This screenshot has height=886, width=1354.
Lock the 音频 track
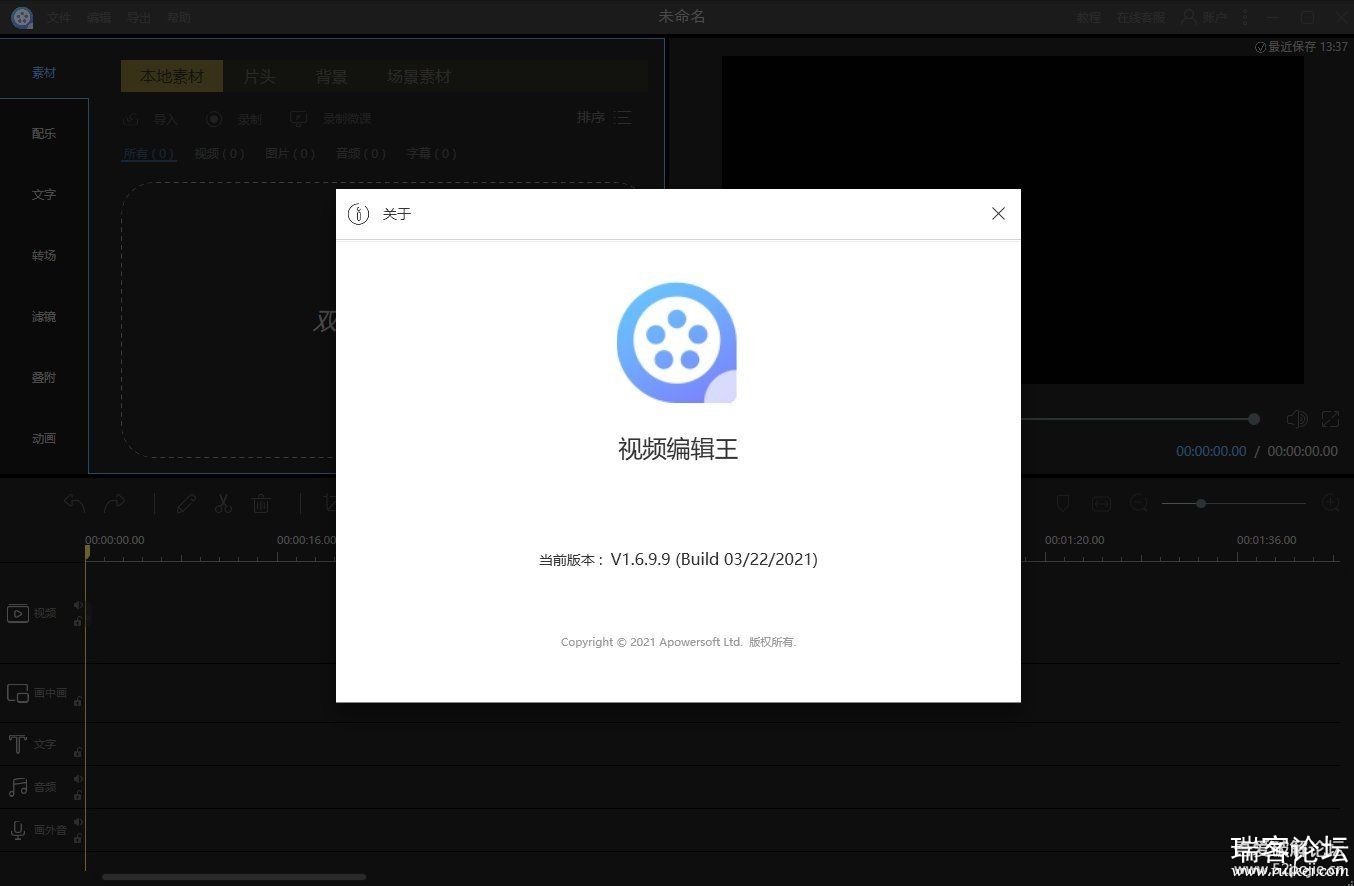[78, 795]
